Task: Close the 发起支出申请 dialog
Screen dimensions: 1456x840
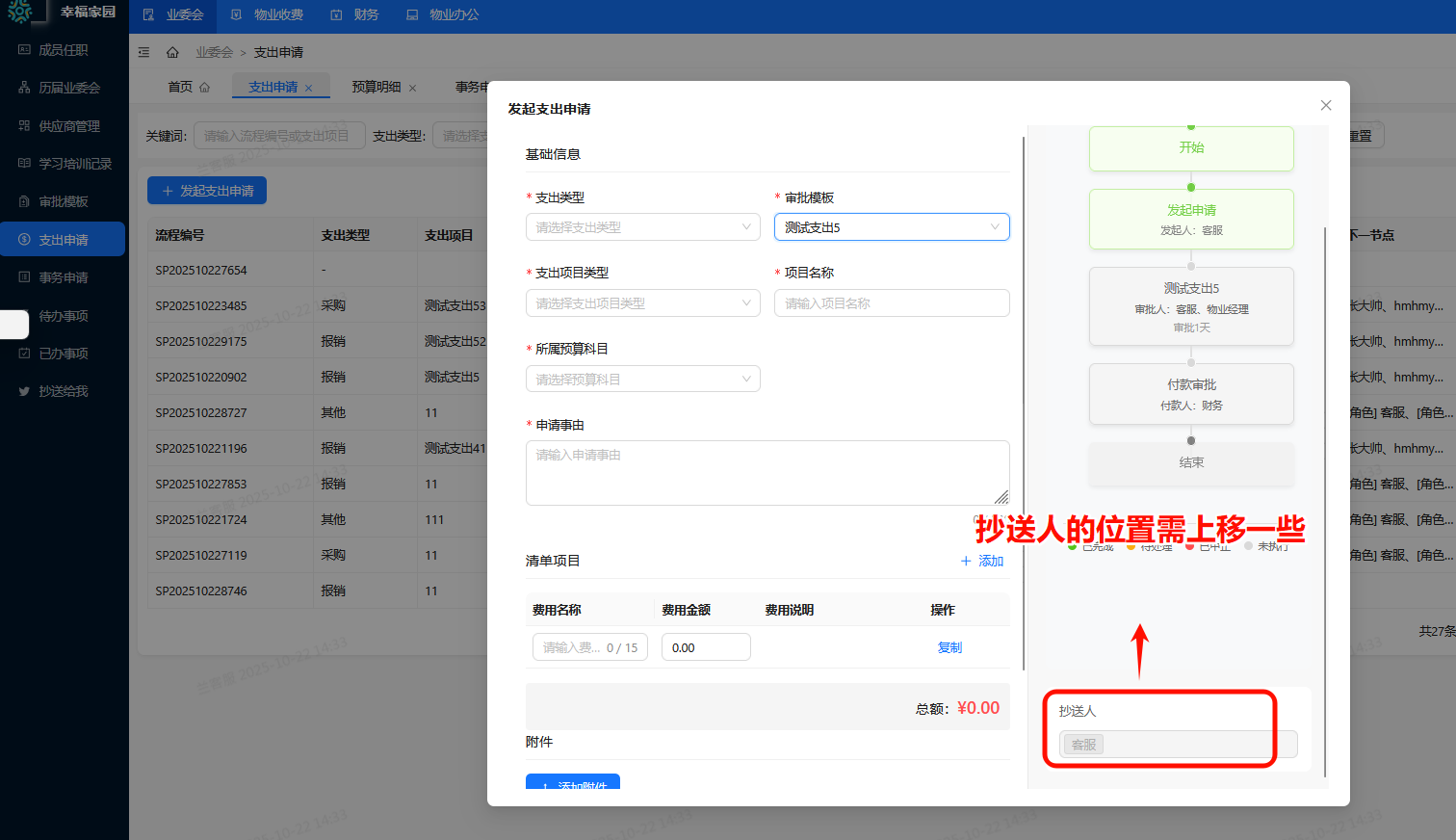Action: (1326, 106)
